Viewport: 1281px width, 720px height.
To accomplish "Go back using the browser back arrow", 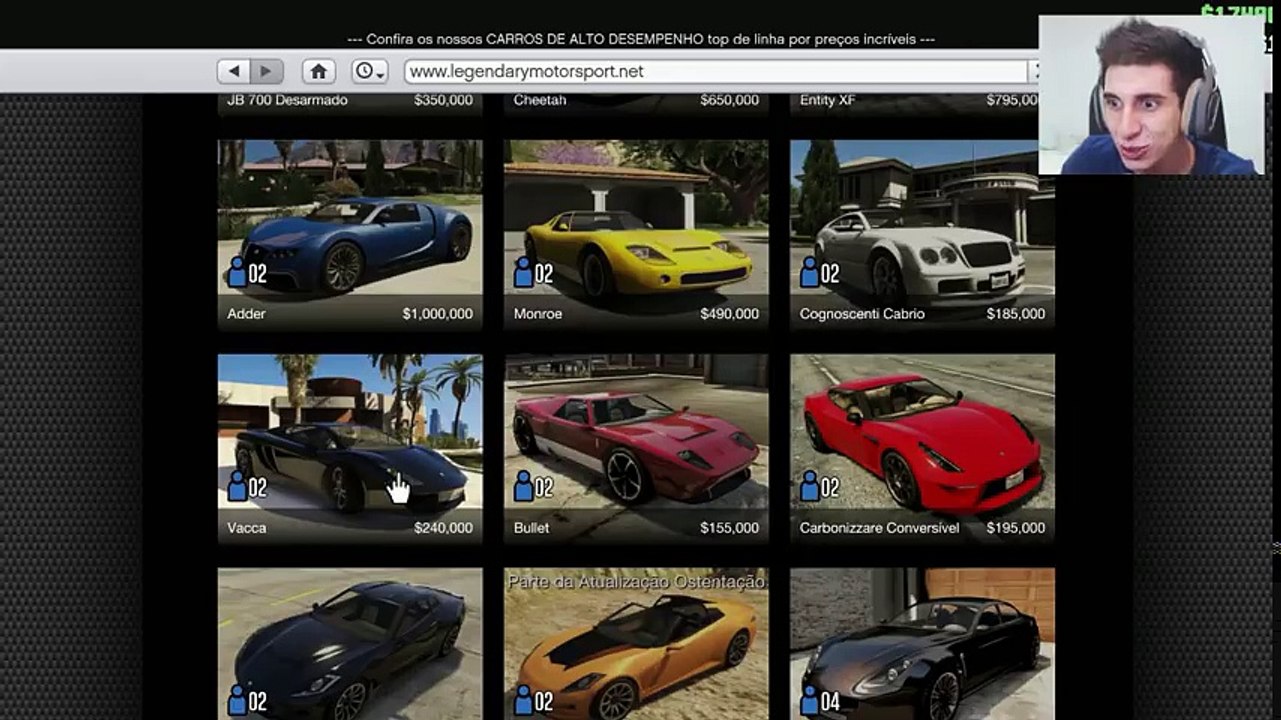I will tap(233, 71).
